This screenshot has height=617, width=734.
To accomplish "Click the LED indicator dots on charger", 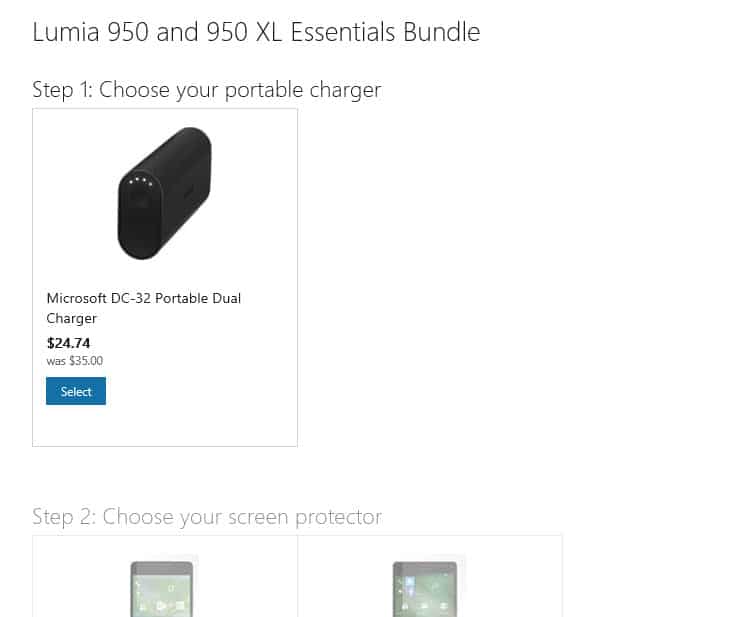I will coord(140,181).
